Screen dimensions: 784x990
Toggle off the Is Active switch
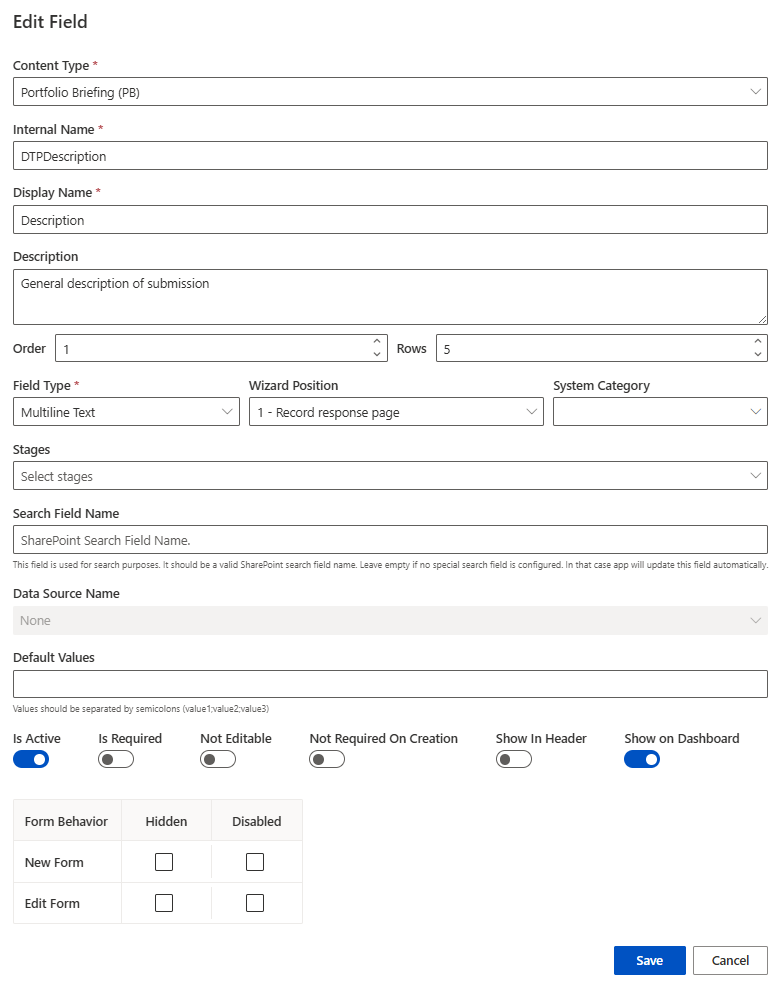(31, 759)
